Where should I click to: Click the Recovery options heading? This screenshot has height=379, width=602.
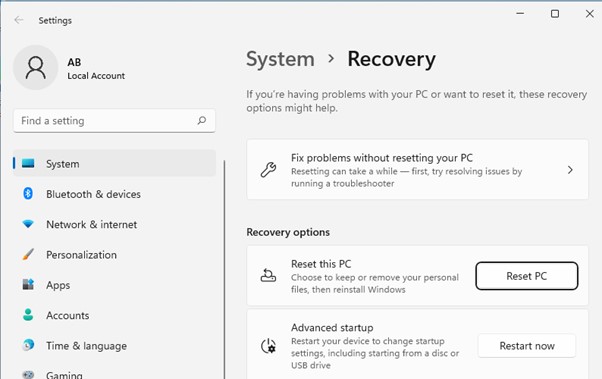tap(288, 232)
